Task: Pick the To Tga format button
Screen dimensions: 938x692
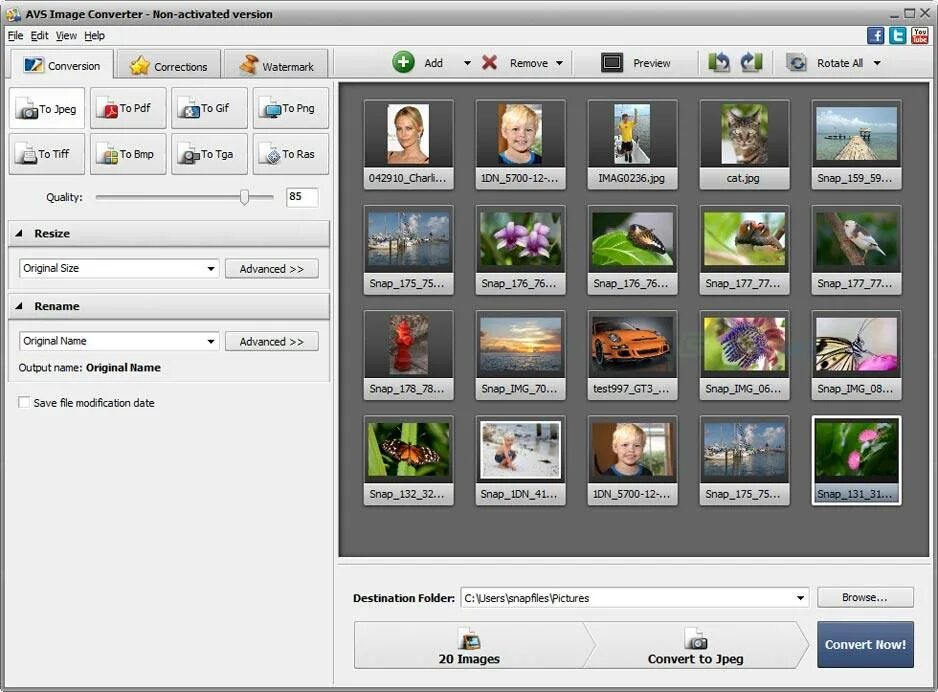Action: 209,154
